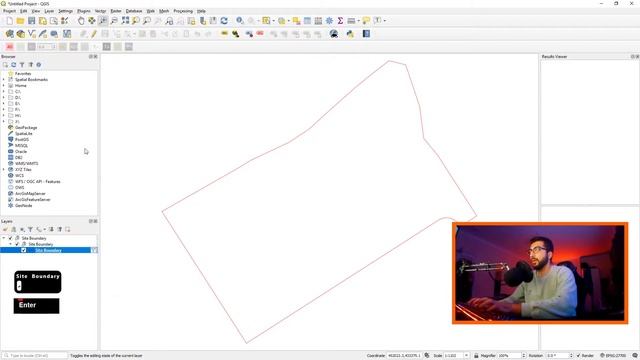This screenshot has height=360, width=640.
Task: Toggle visibility of top Site Boundary group
Action: click(x=11, y=238)
